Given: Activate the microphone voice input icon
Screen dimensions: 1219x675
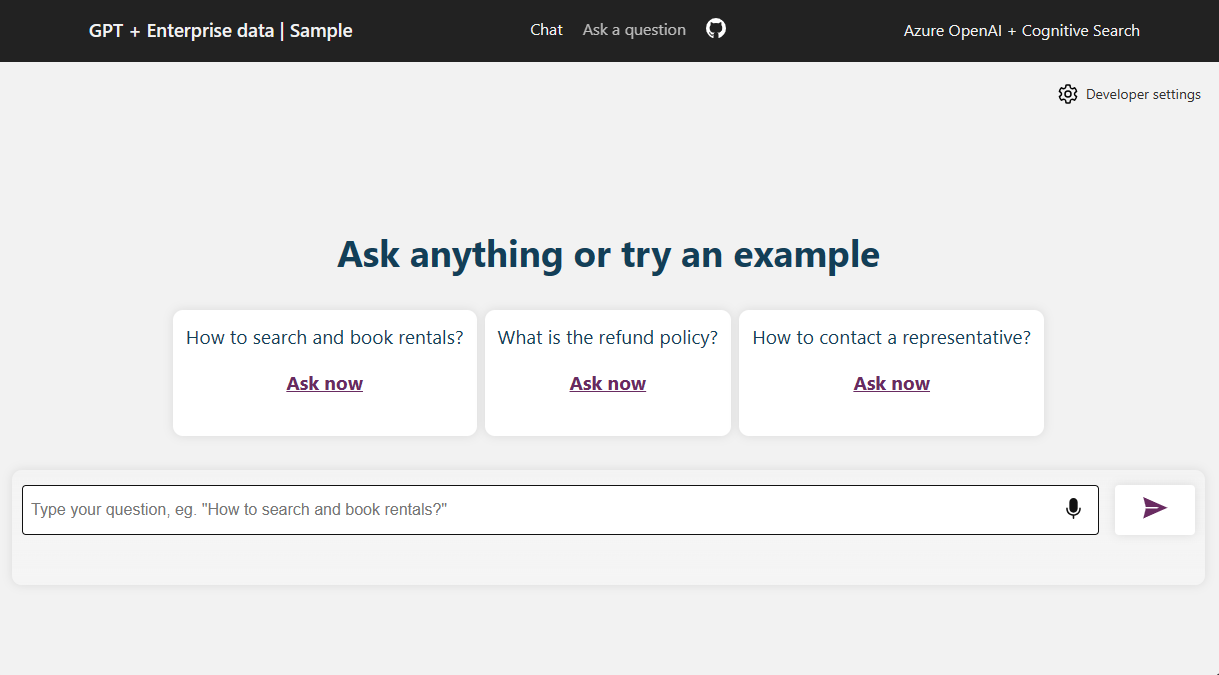Looking at the screenshot, I should 1073,509.
